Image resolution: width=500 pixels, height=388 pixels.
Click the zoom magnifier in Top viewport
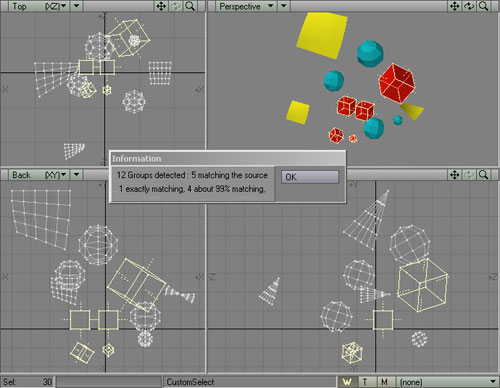(190, 6)
